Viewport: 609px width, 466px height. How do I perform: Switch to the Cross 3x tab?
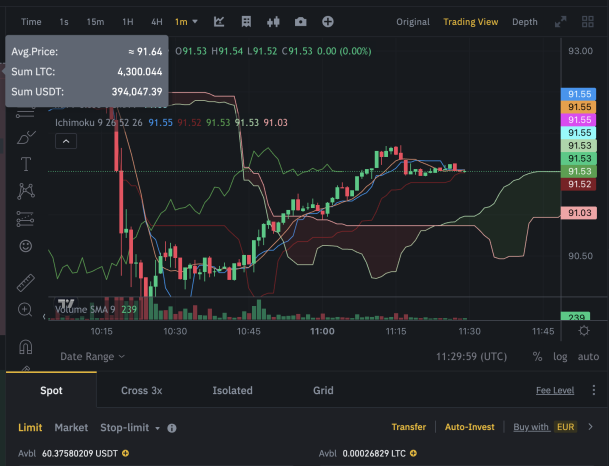pyautogui.click(x=141, y=390)
